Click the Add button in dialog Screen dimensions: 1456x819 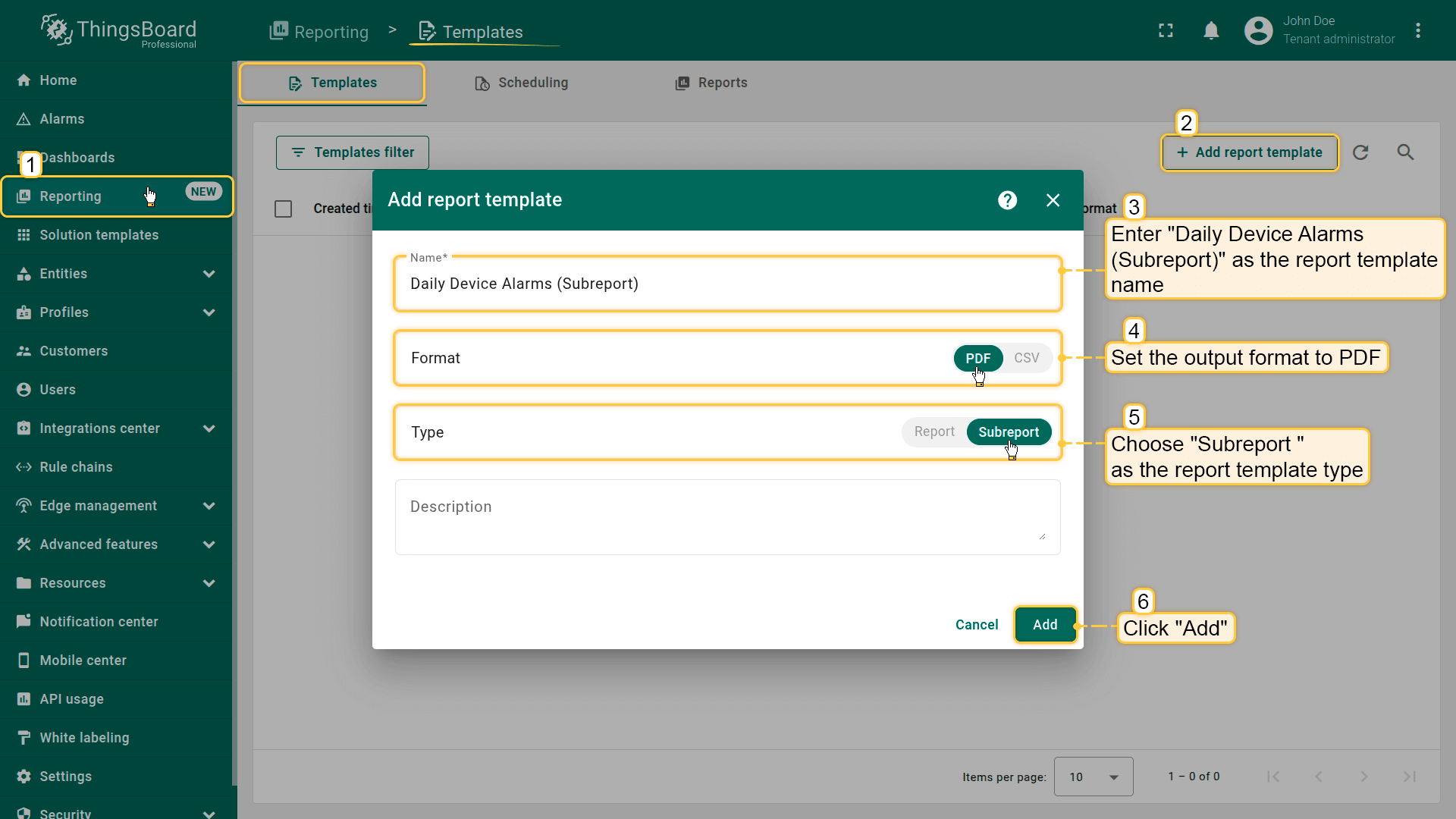click(1044, 624)
